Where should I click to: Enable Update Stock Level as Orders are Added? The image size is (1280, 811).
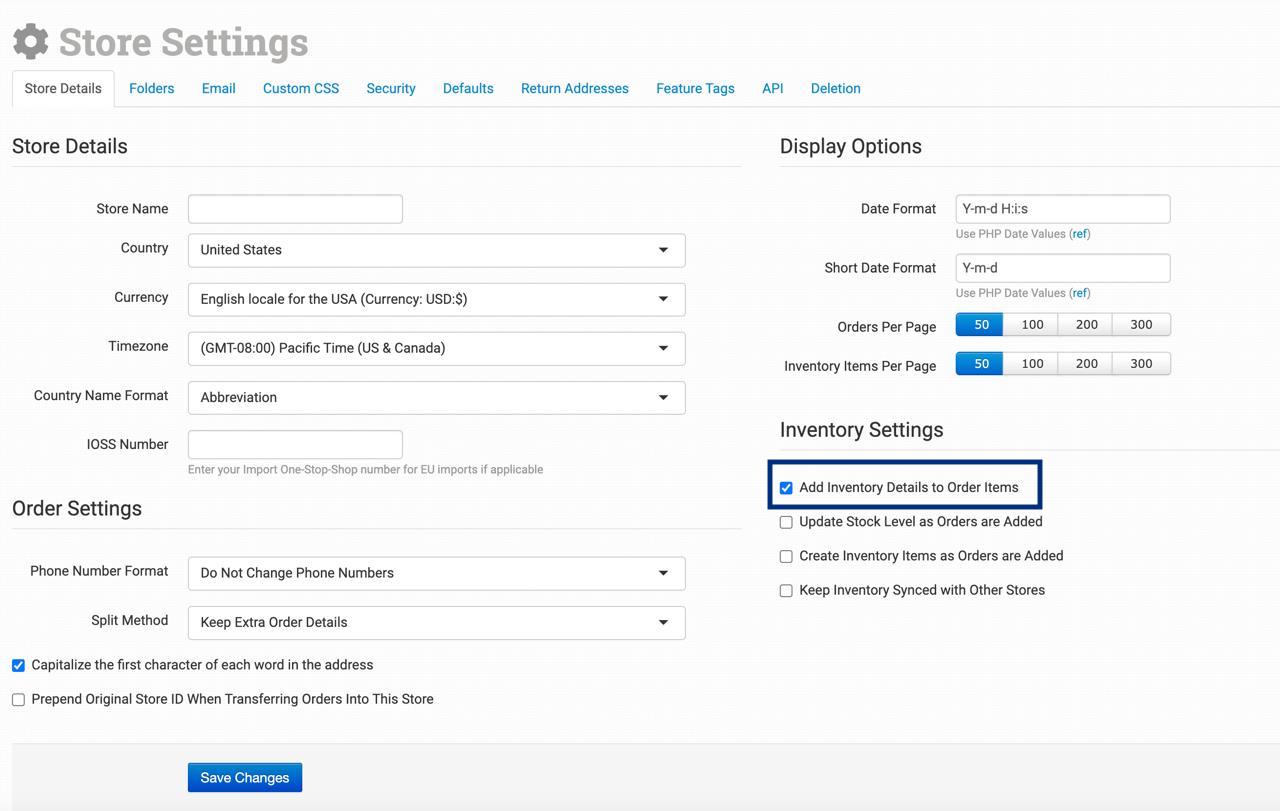tap(786, 522)
